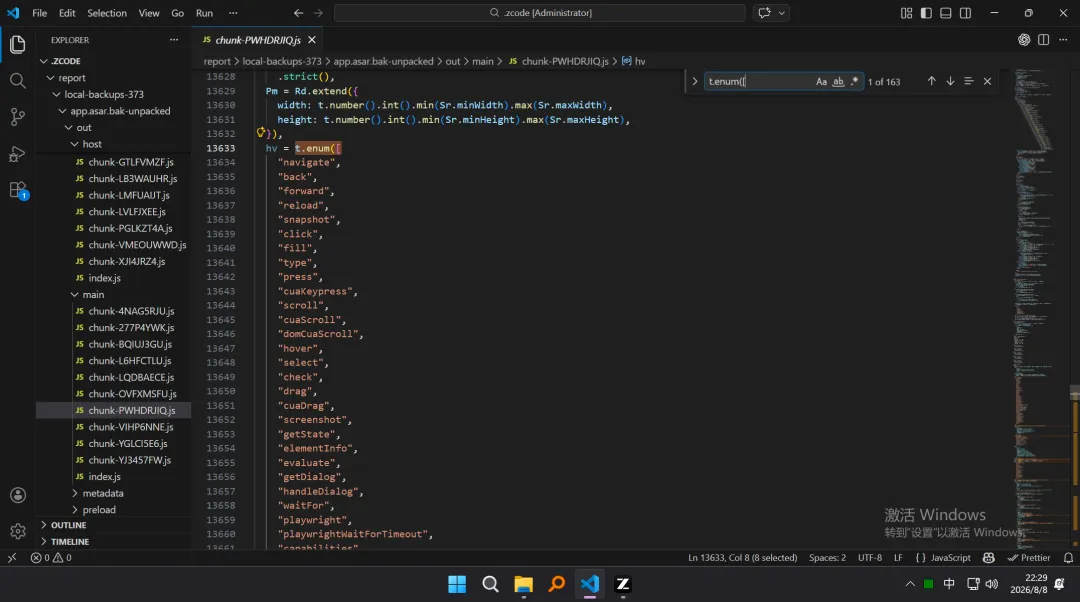1080x602 pixels.
Task: Open the Accounts menu
Action: click(x=18, y=495)
